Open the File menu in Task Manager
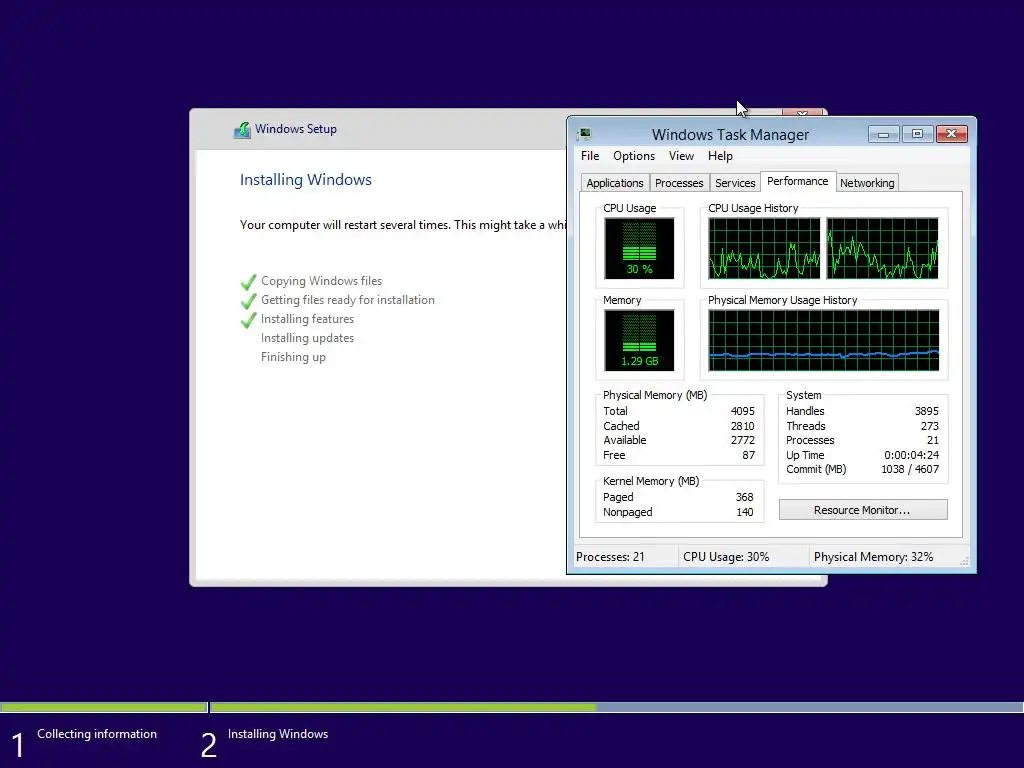The height and width of the screenshot is (768, 1024). coord(590,156)
